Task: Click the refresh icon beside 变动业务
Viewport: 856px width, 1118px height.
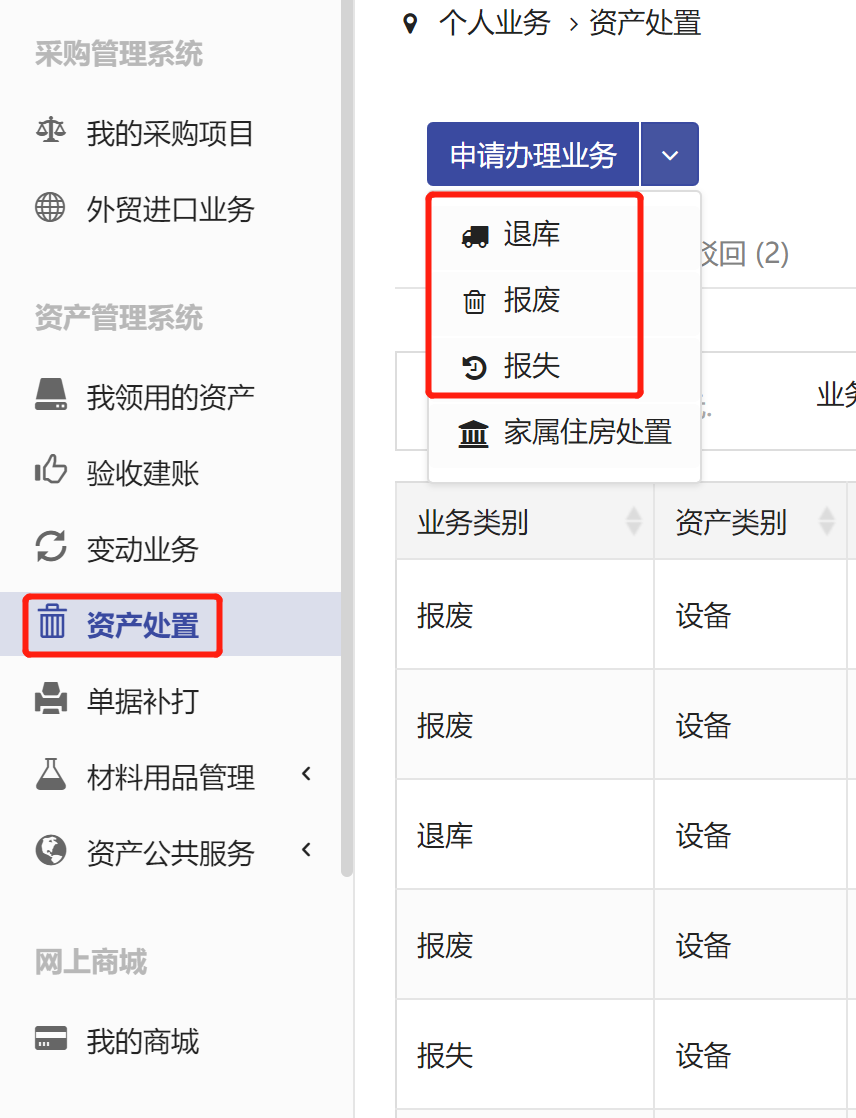Action: 50,548
